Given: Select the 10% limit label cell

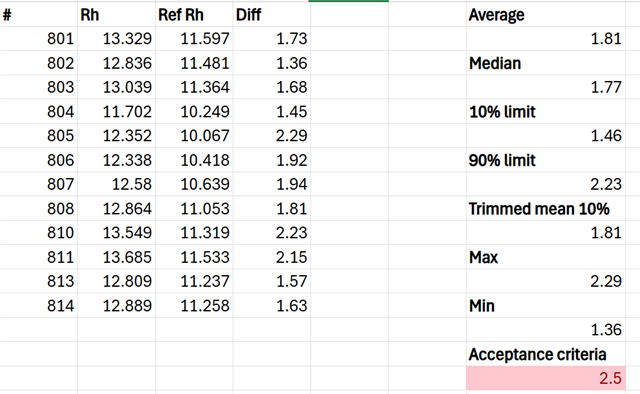Looking at the screenshot, I should (546, 111).
